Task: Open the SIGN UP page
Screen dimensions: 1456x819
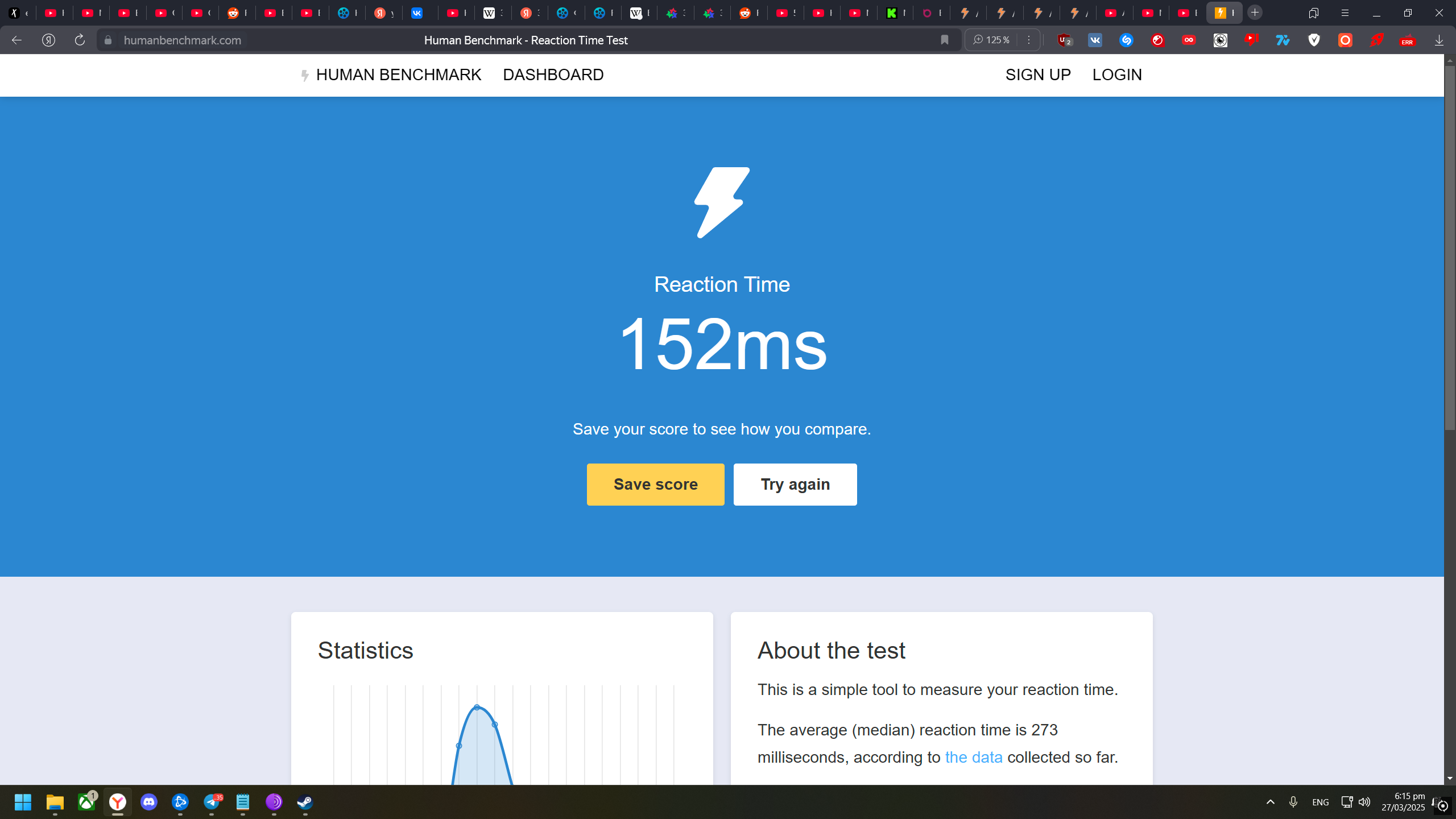Action: click(1038, 75)
